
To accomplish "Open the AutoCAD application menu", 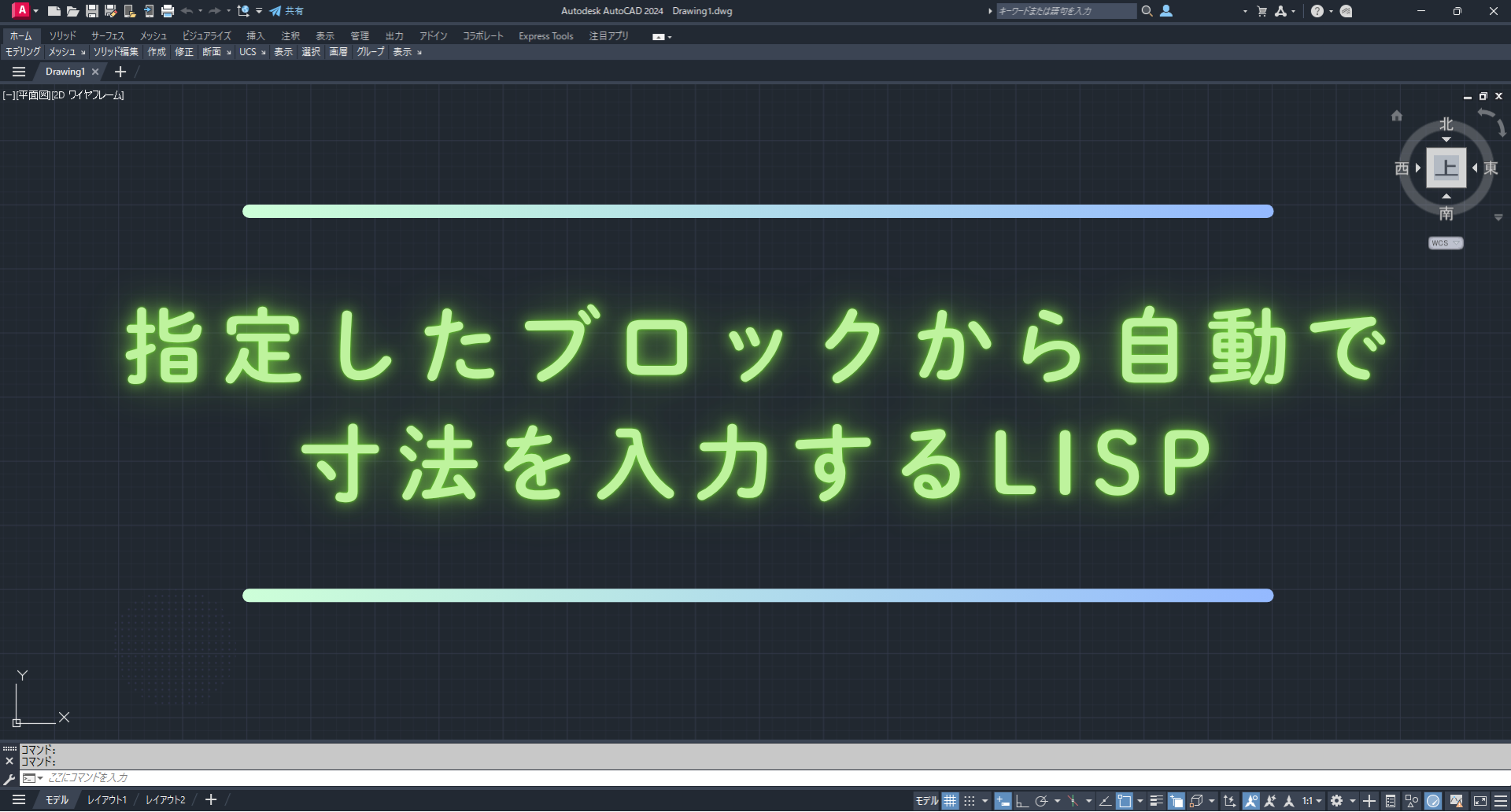I will (x=21, y=11).
